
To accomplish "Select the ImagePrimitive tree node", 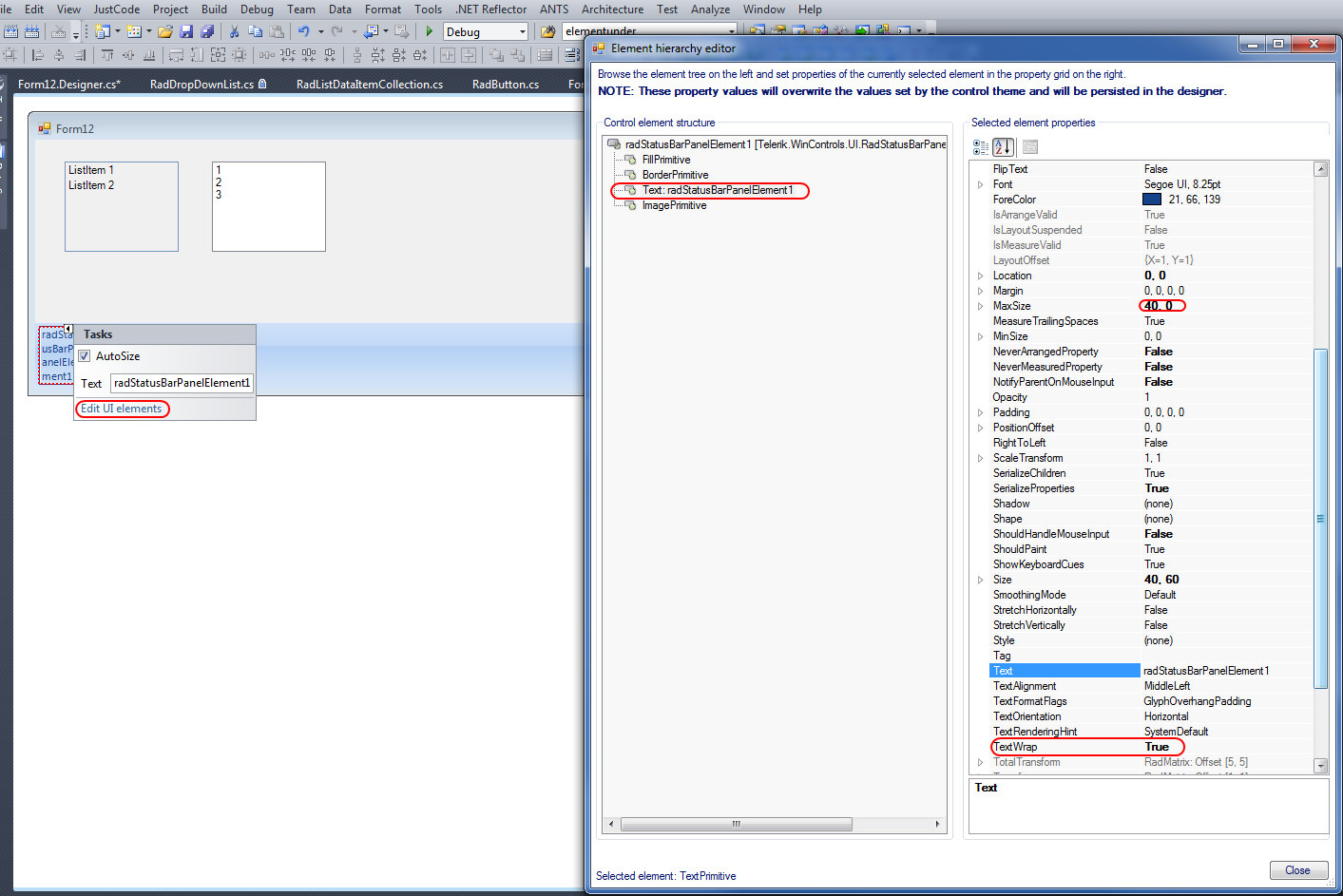I will [x=675, y=205].
